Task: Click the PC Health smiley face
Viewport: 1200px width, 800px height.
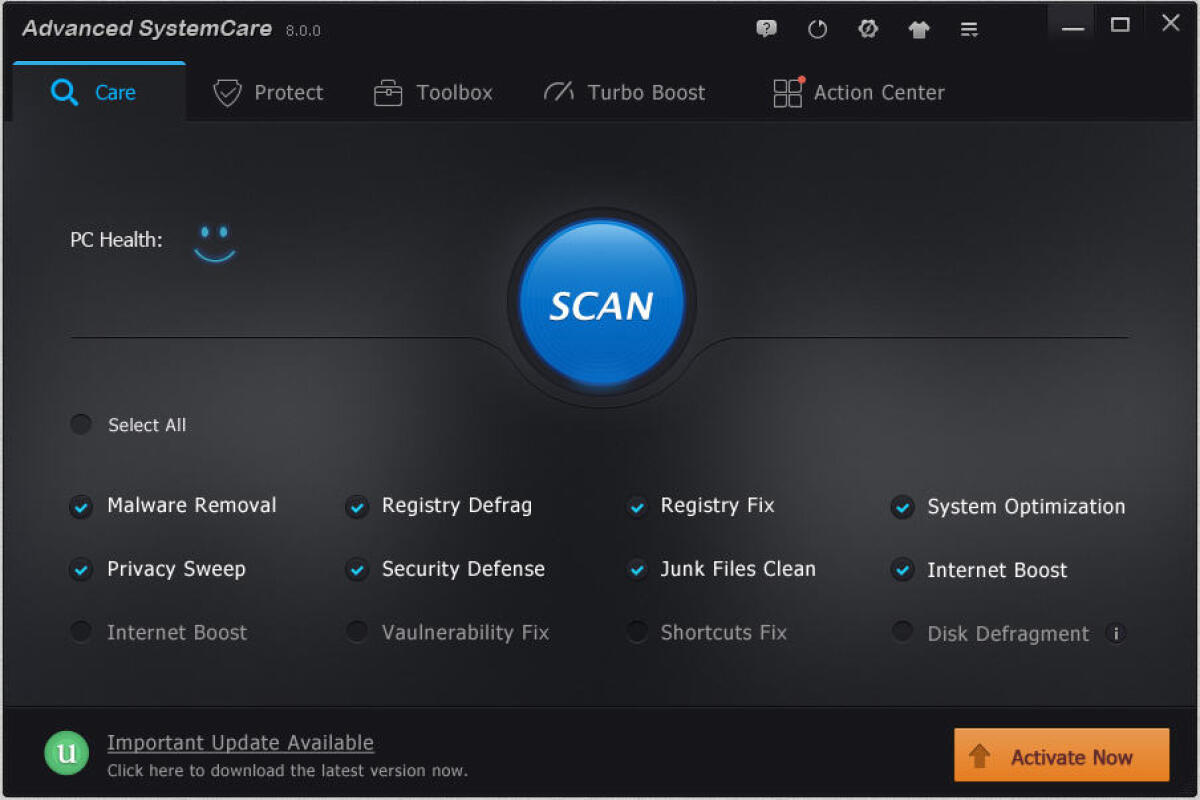Action: click(214, 240)
